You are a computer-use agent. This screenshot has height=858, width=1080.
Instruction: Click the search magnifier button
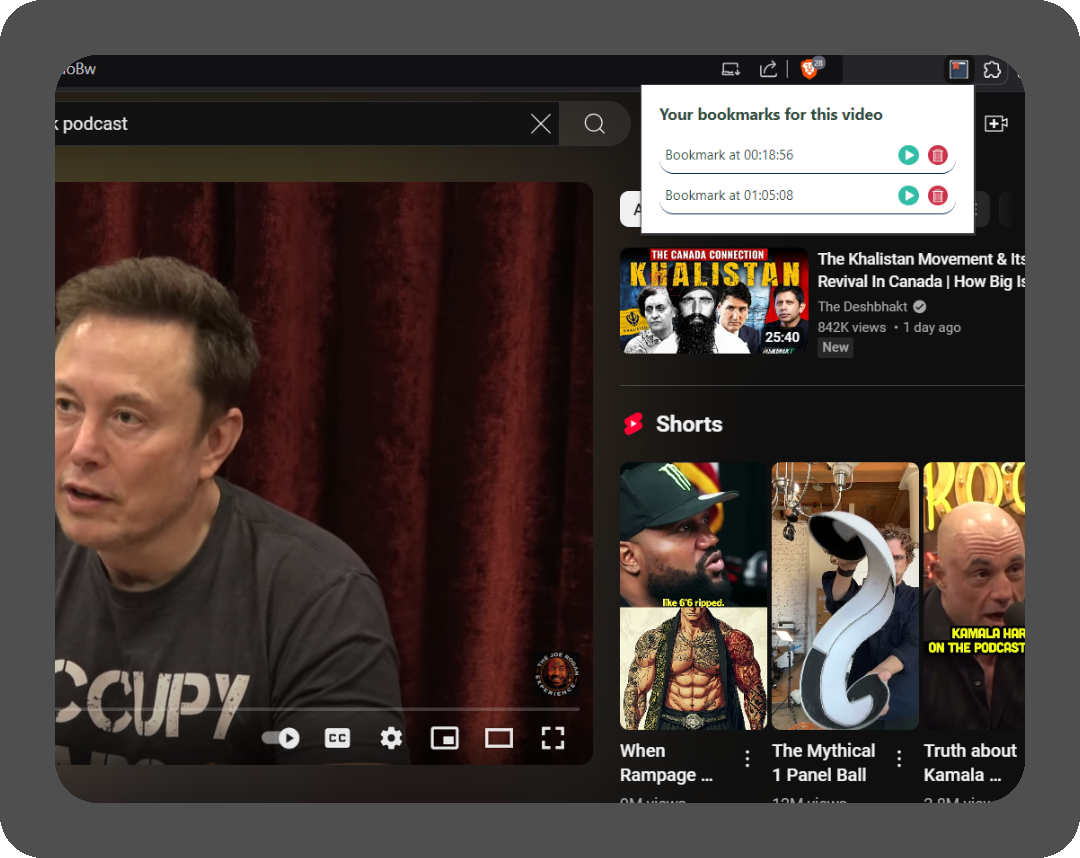tap(594, 124)
